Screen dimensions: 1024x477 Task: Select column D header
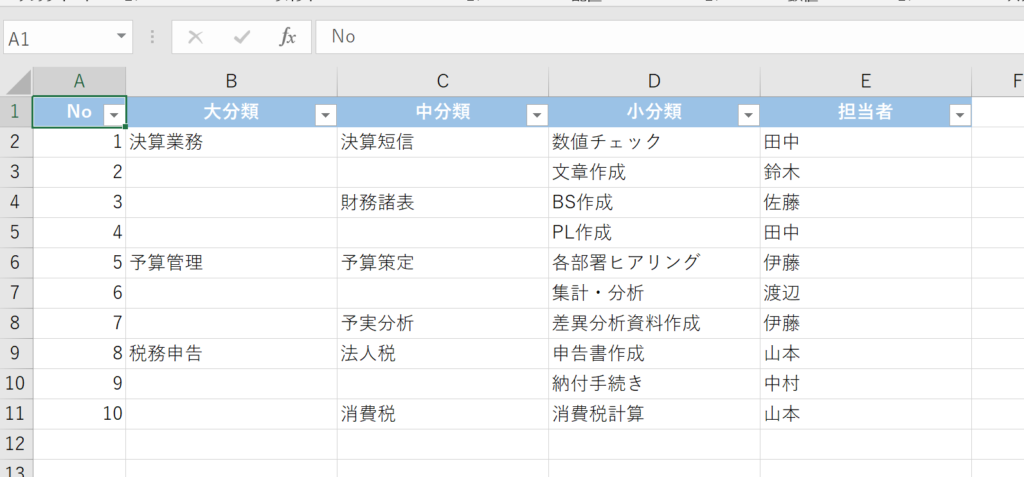tap(654, 81)
